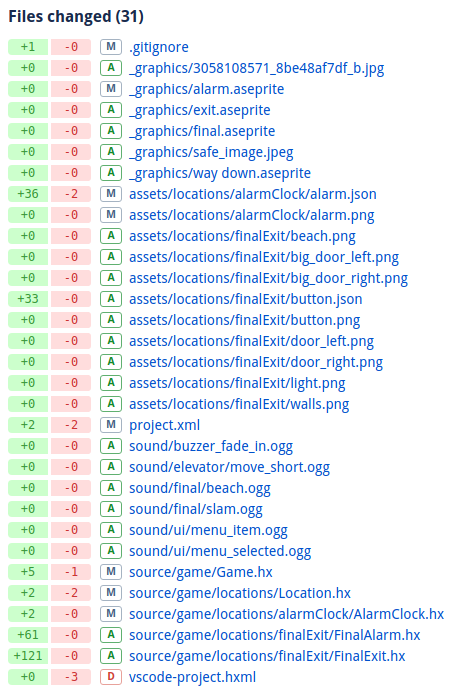The width and height of the screenshot is (452, 692).
Task: Click the A badge beside slam.ogg
Action: tap(111, 508)
